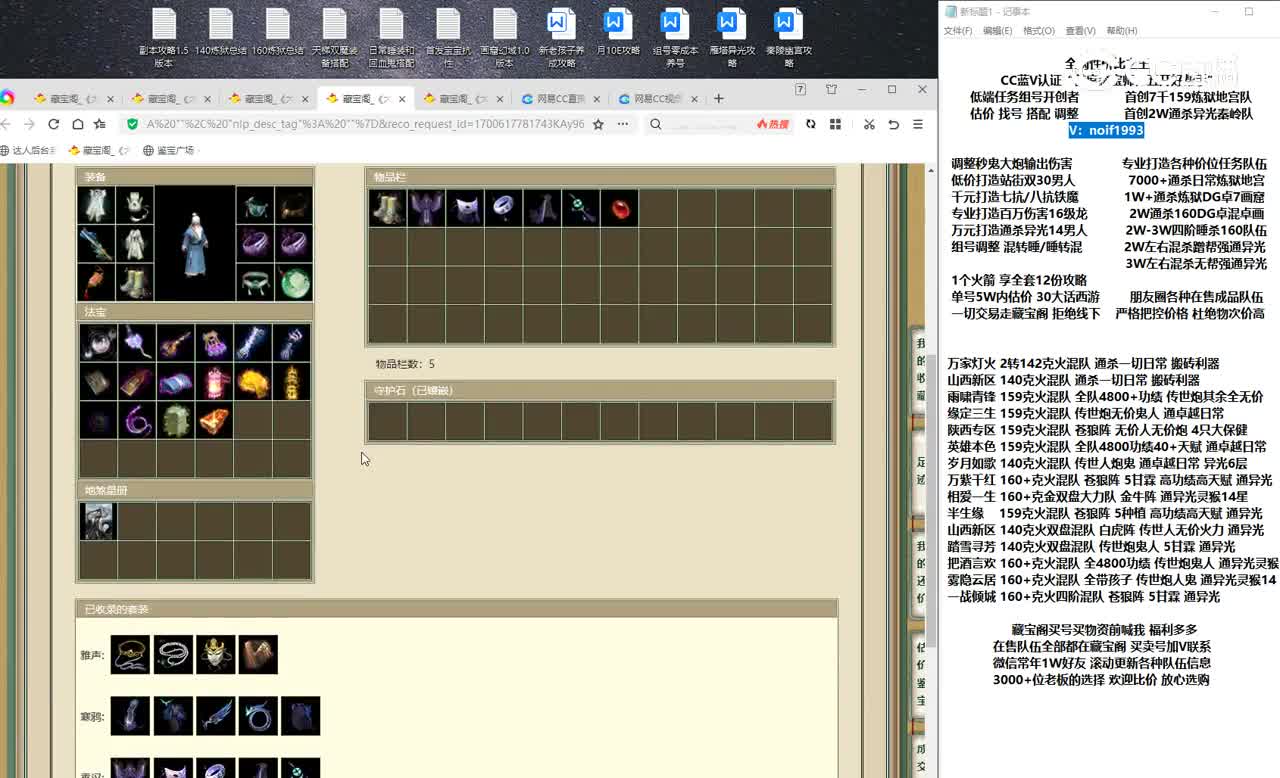Click the green staff item in 物品栏
Screen dimensions: 1280x778
[581, 207]
